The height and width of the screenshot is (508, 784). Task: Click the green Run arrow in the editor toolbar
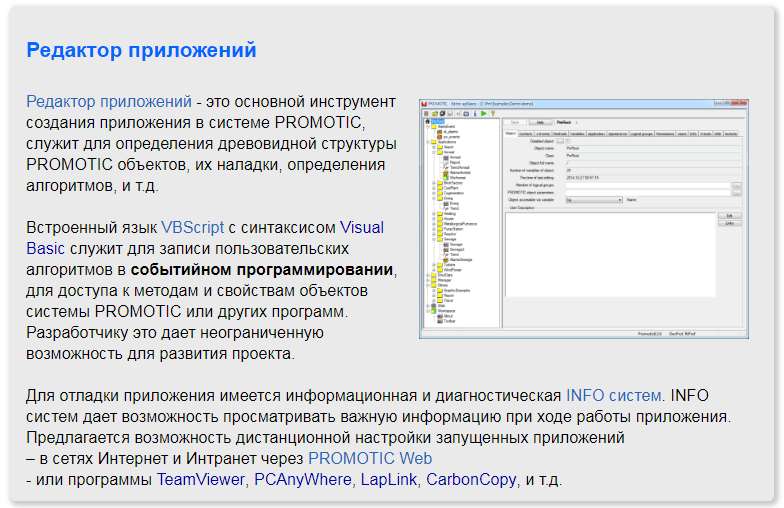click(x=483, y=114)
